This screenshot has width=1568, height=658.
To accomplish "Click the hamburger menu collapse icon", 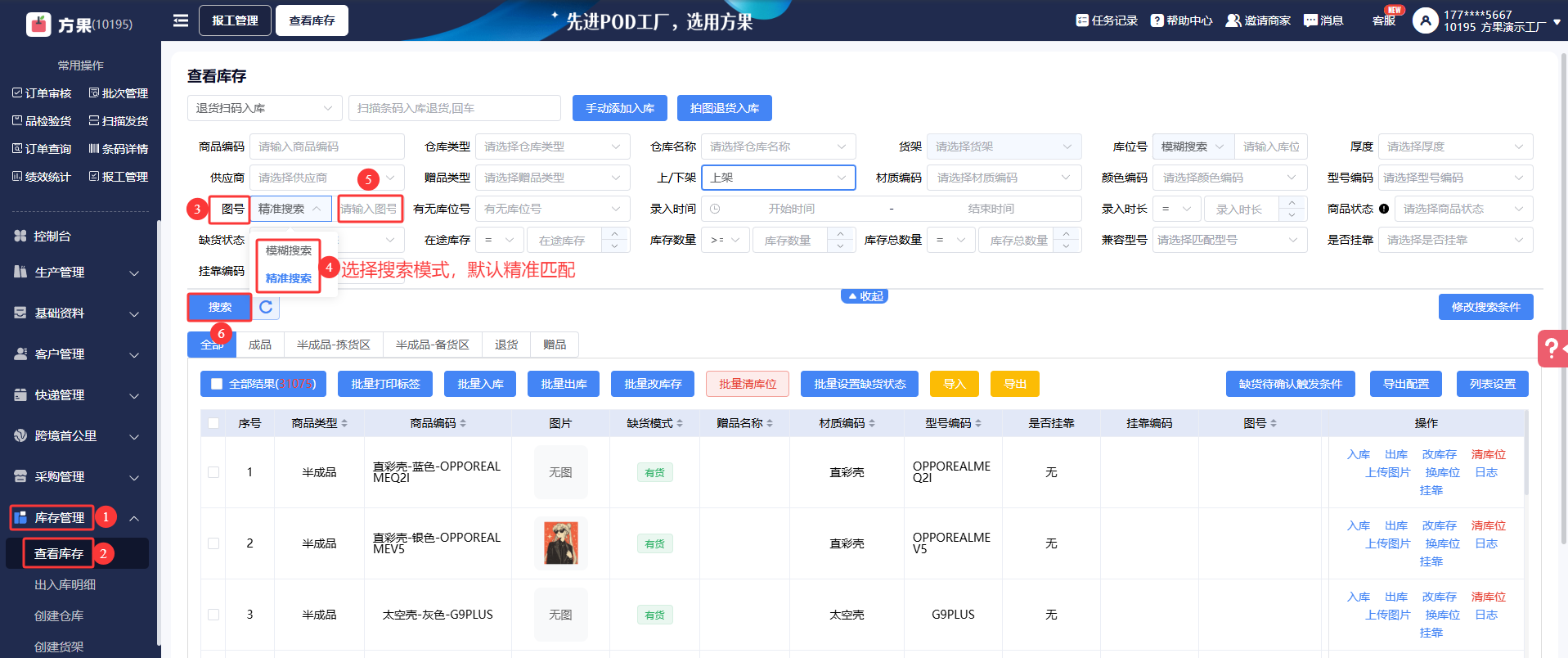I will click(x=181, y=20).
